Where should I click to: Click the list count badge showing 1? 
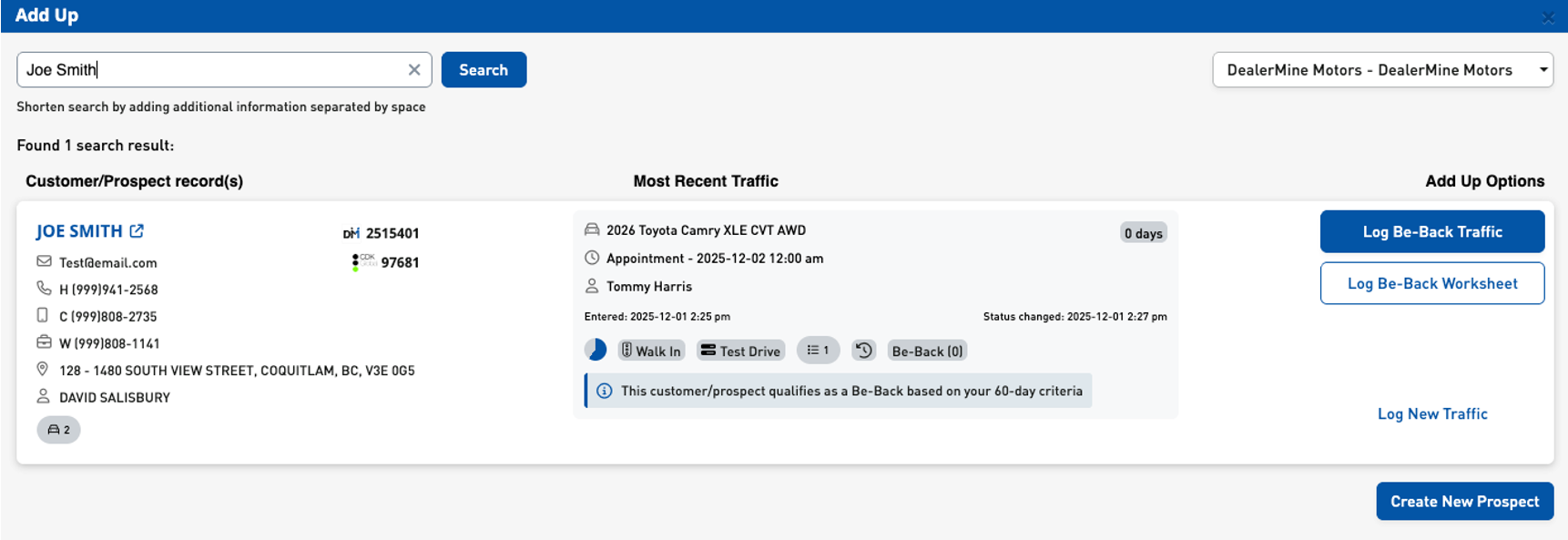tap(818, 351)
